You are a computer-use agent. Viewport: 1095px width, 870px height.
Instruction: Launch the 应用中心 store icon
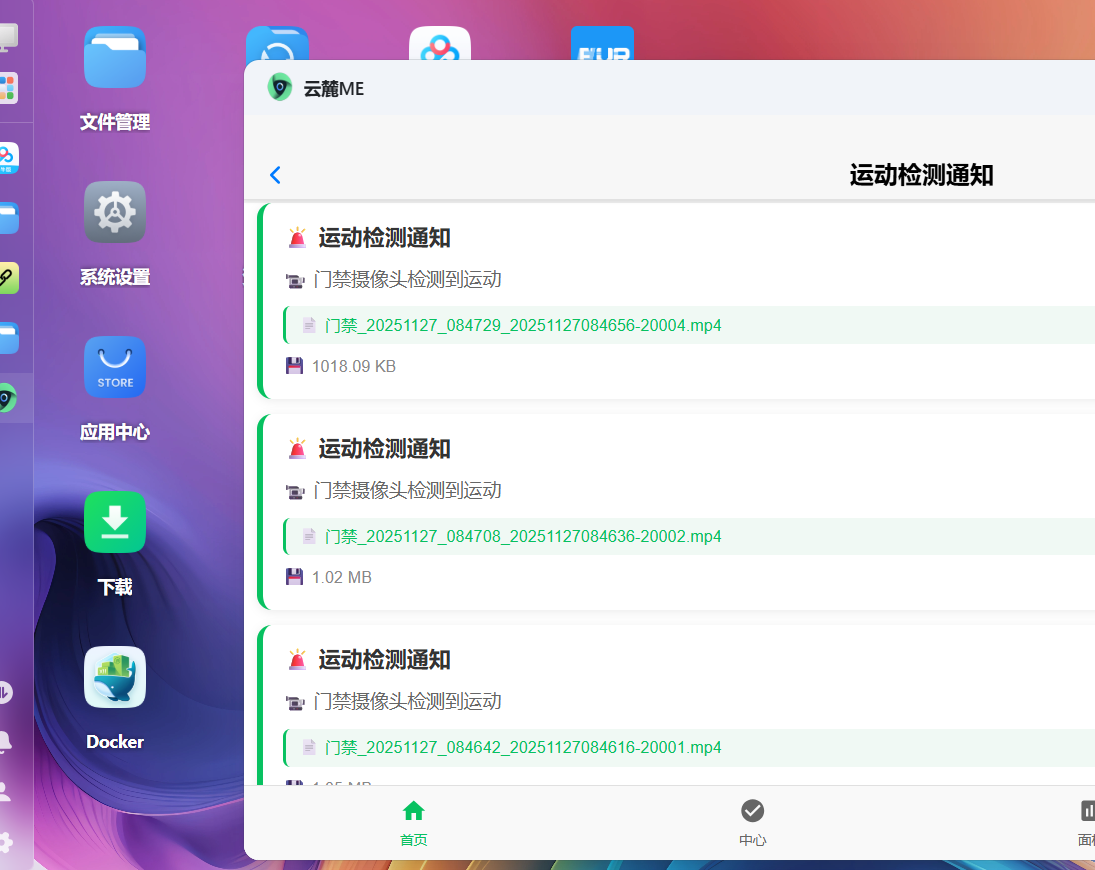point(115,367)
